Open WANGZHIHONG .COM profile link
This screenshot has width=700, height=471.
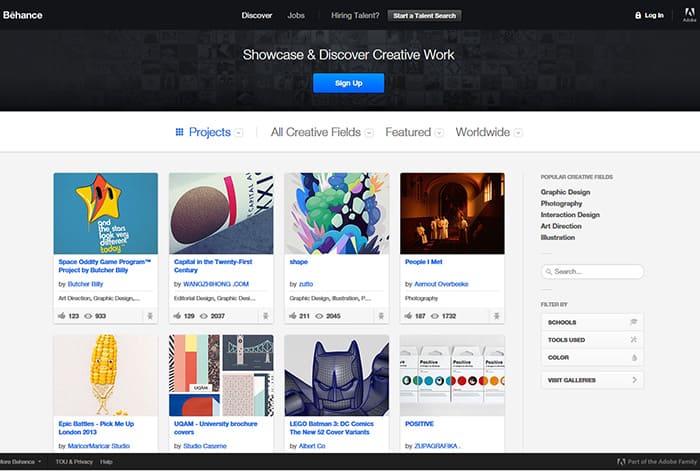pos(216,284)
